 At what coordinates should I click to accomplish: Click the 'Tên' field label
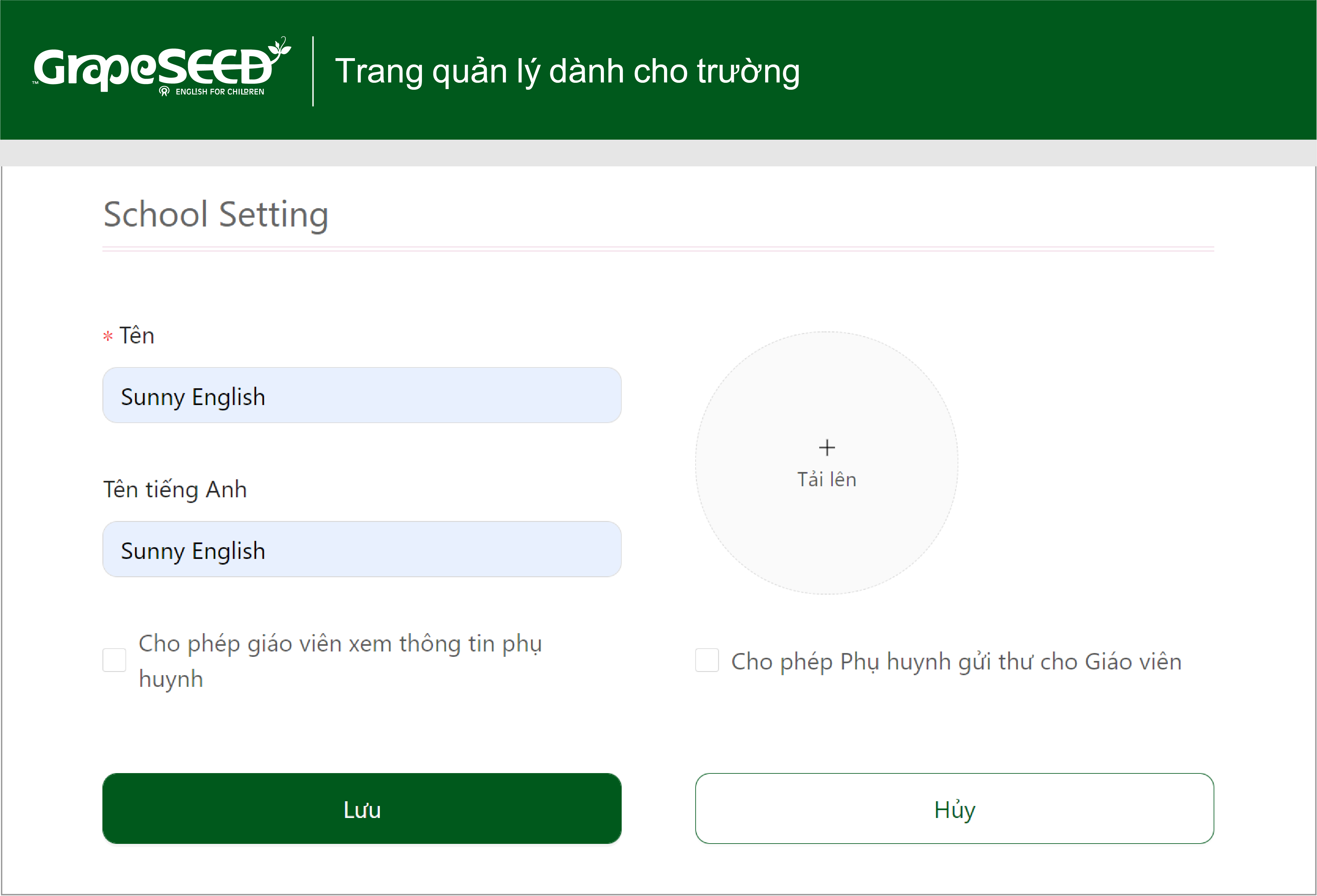pos(137,336)
